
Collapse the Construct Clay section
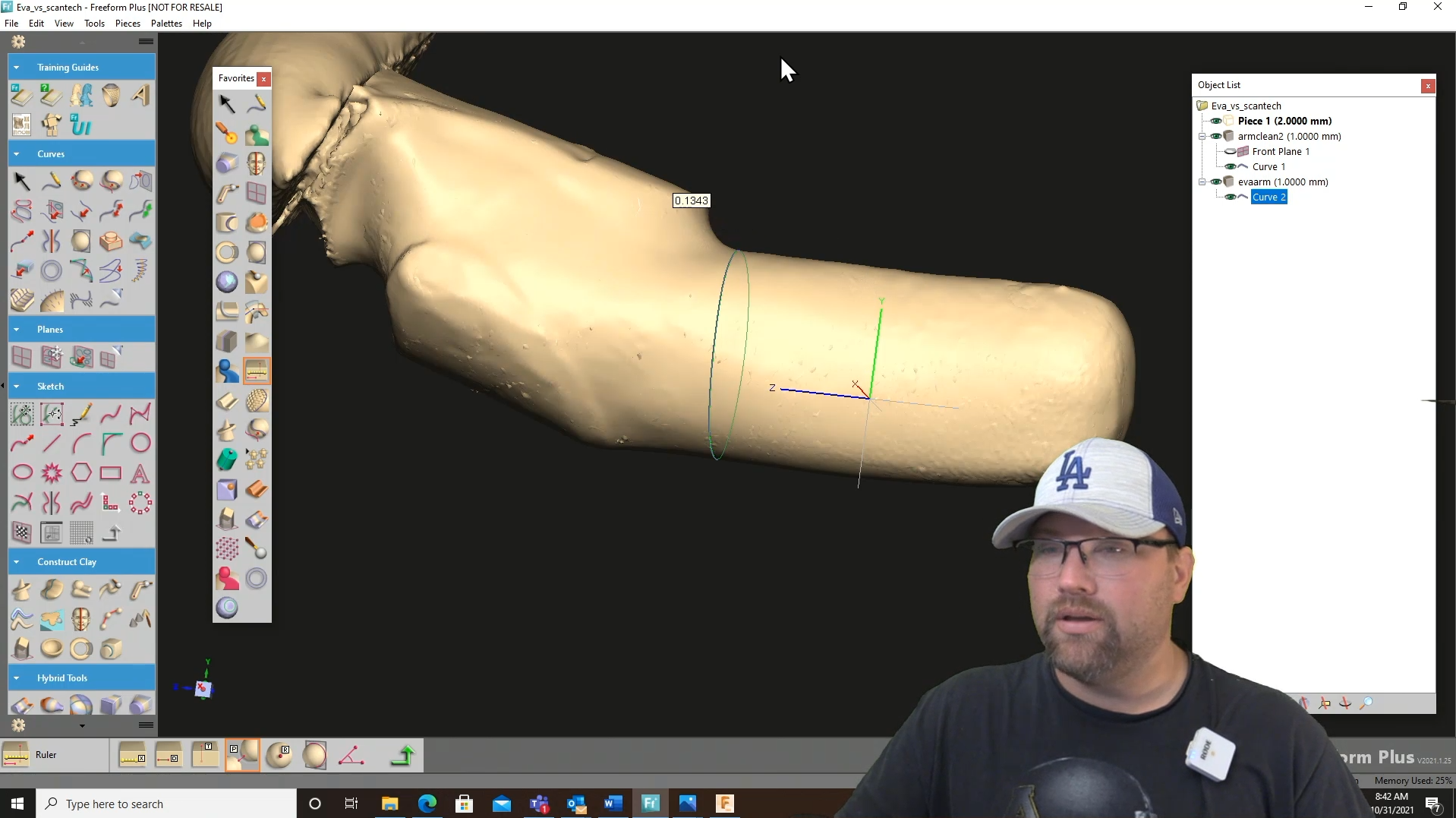click(x=16, y=561)
